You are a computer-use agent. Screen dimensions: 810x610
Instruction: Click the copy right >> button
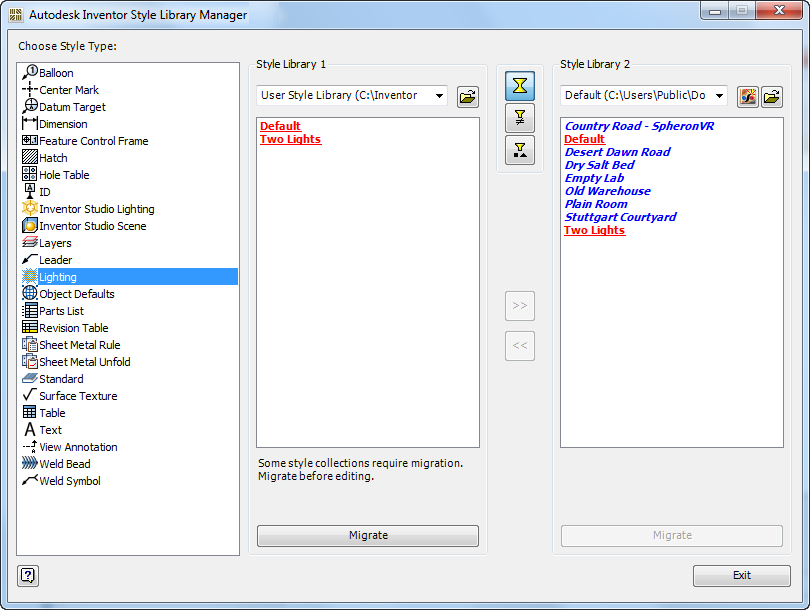(520, 306)
